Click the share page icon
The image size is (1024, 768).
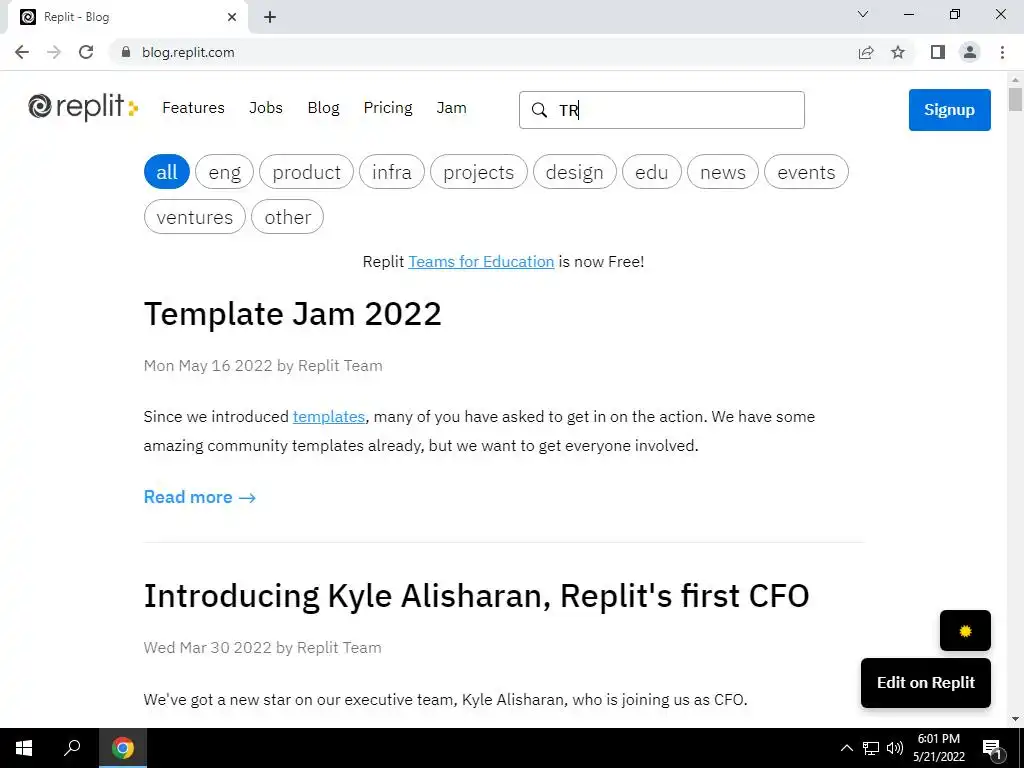point(866,52)
